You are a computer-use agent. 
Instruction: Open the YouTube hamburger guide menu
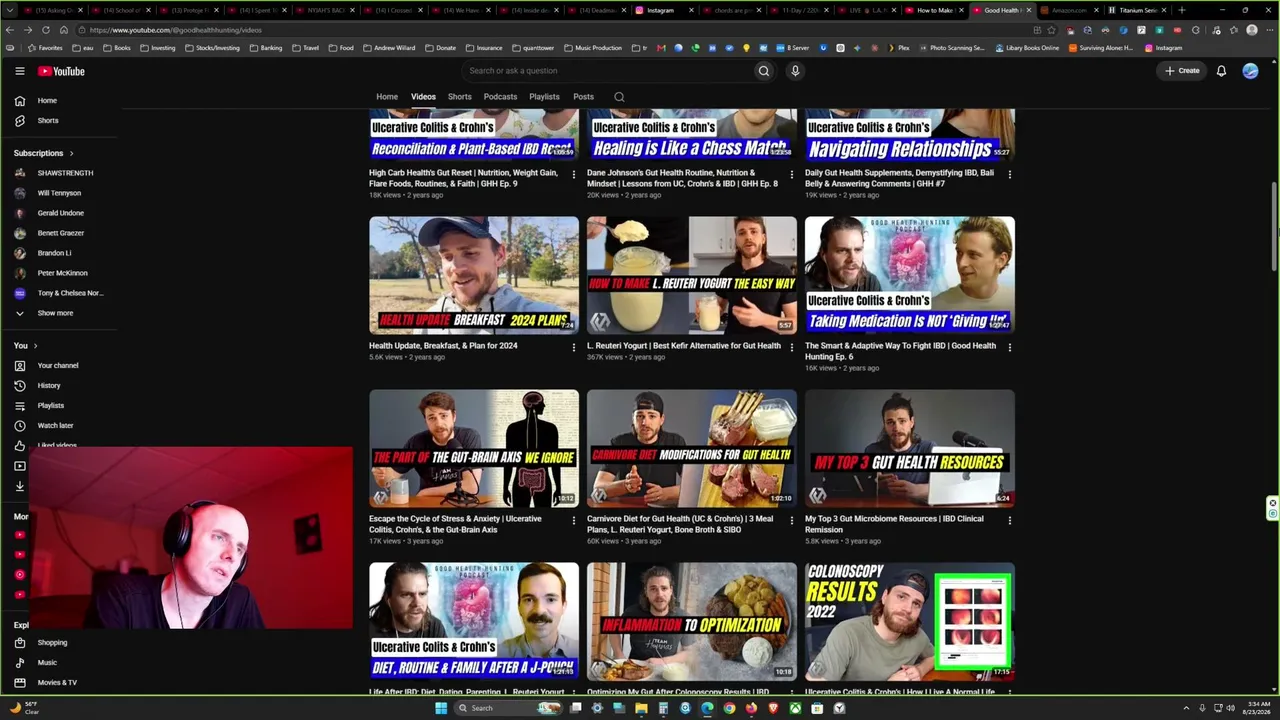(x=19, y=71)
